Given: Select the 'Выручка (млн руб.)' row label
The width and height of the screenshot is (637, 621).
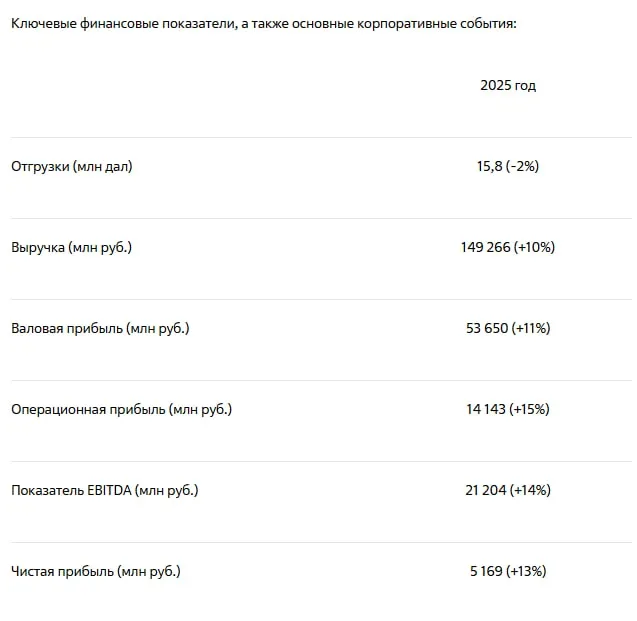Looking at the screenshot, I should tap(72, 247).
